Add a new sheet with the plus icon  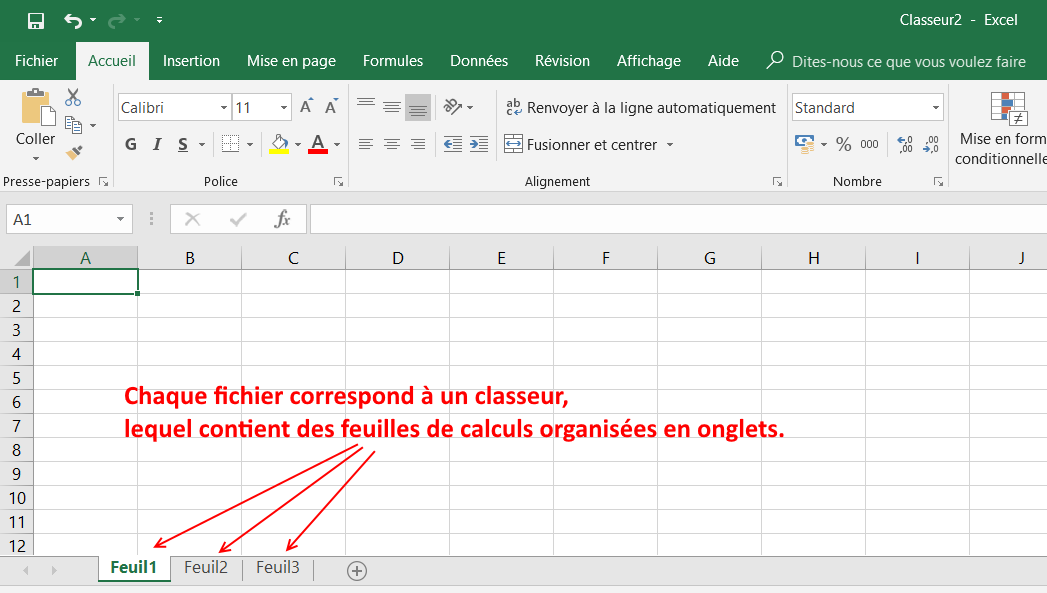[357, 570]
